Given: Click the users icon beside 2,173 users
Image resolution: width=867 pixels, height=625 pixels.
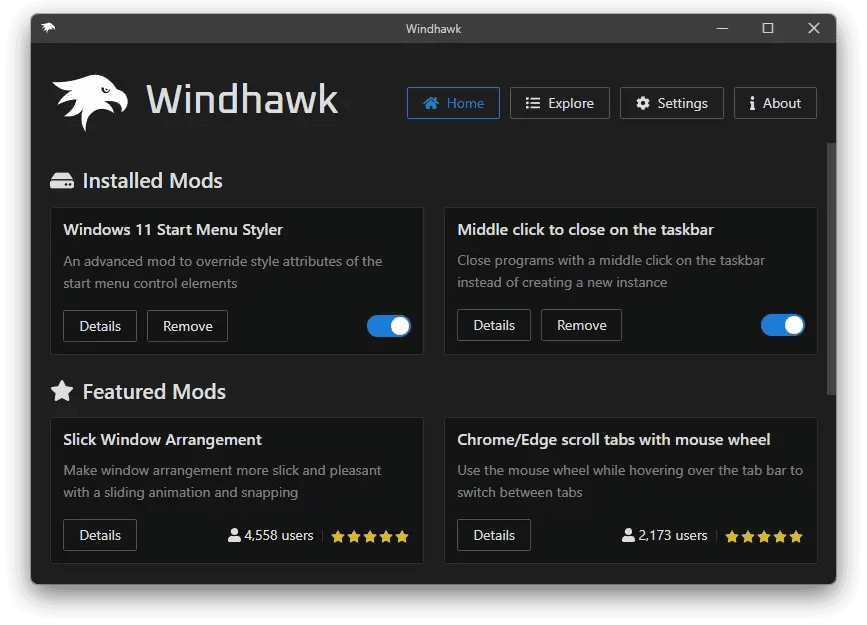Looking at the screenshot, I should pyautogui.click(x=629, y=536).
